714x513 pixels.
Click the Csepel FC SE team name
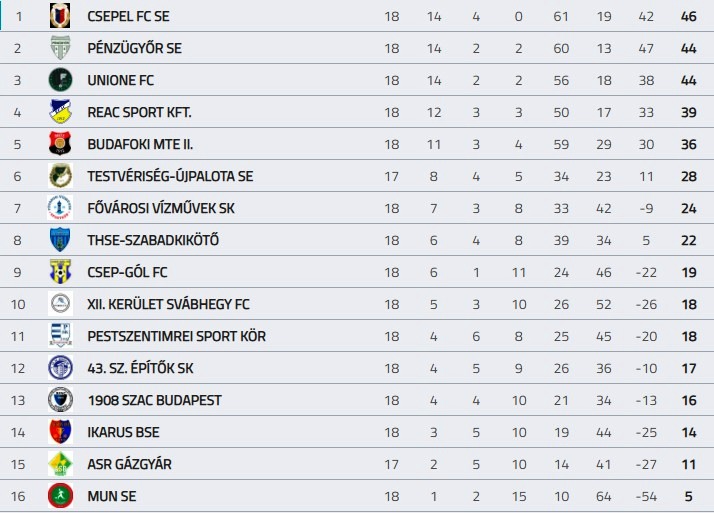tap(128, 16)
